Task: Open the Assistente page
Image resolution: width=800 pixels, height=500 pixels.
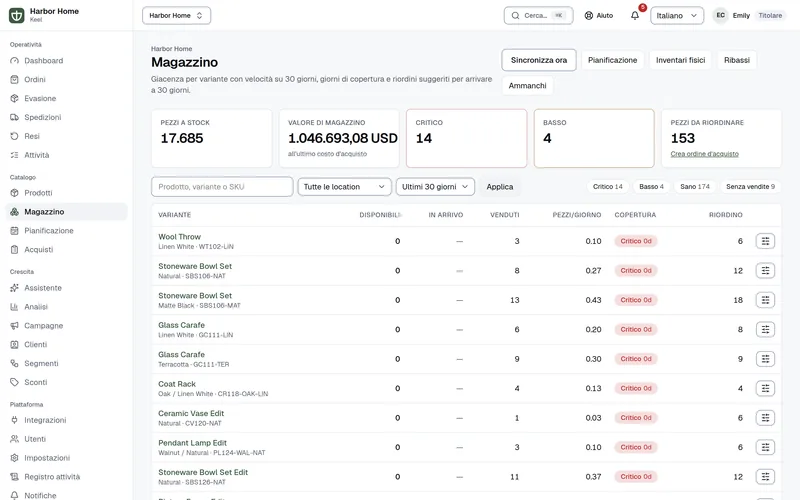Action: pyautogui.click(x=66, y=288)
